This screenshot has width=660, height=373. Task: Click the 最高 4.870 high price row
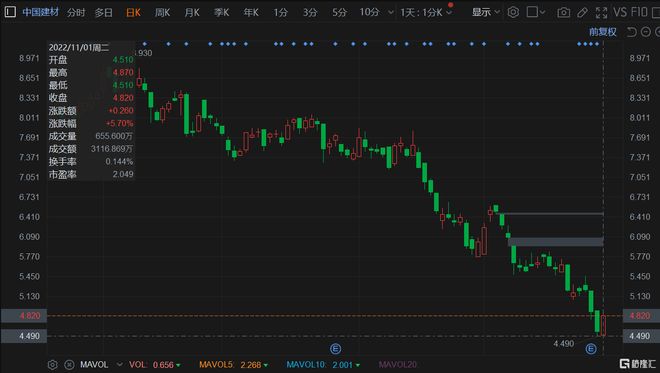91,72
